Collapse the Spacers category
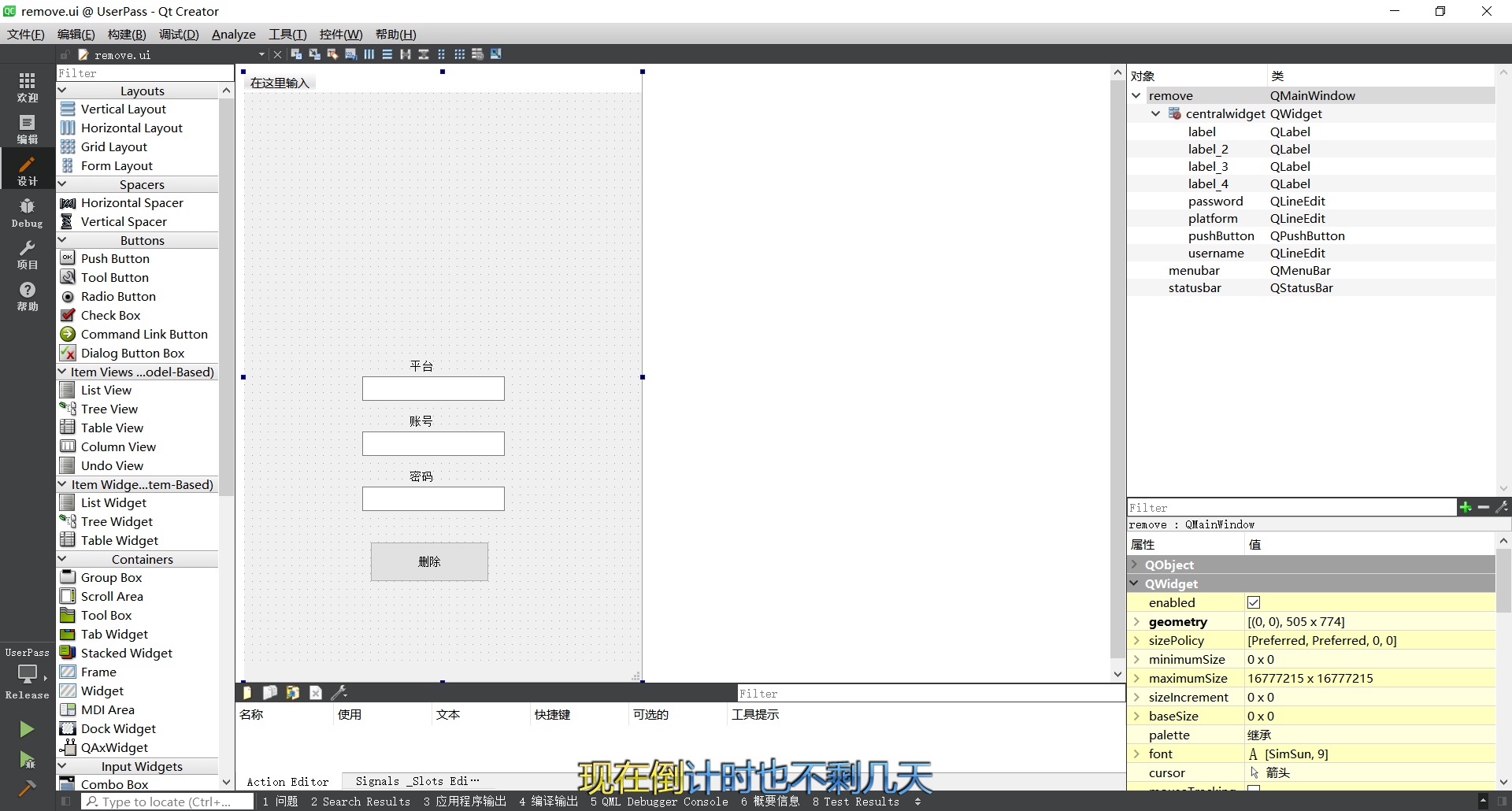The height and width of the screenshot is (811, 1512). coord(62,184)
